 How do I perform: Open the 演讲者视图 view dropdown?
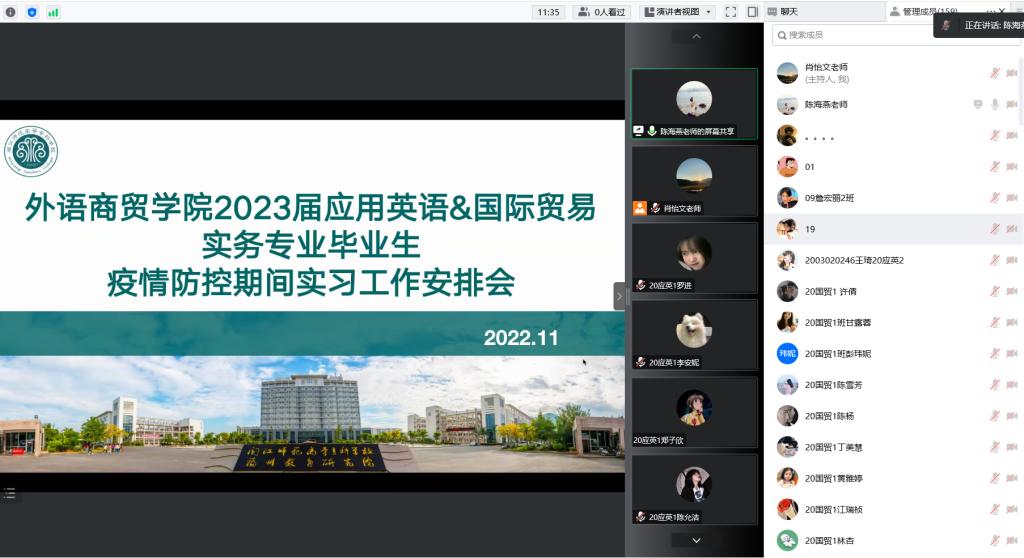tap(677, 12)
